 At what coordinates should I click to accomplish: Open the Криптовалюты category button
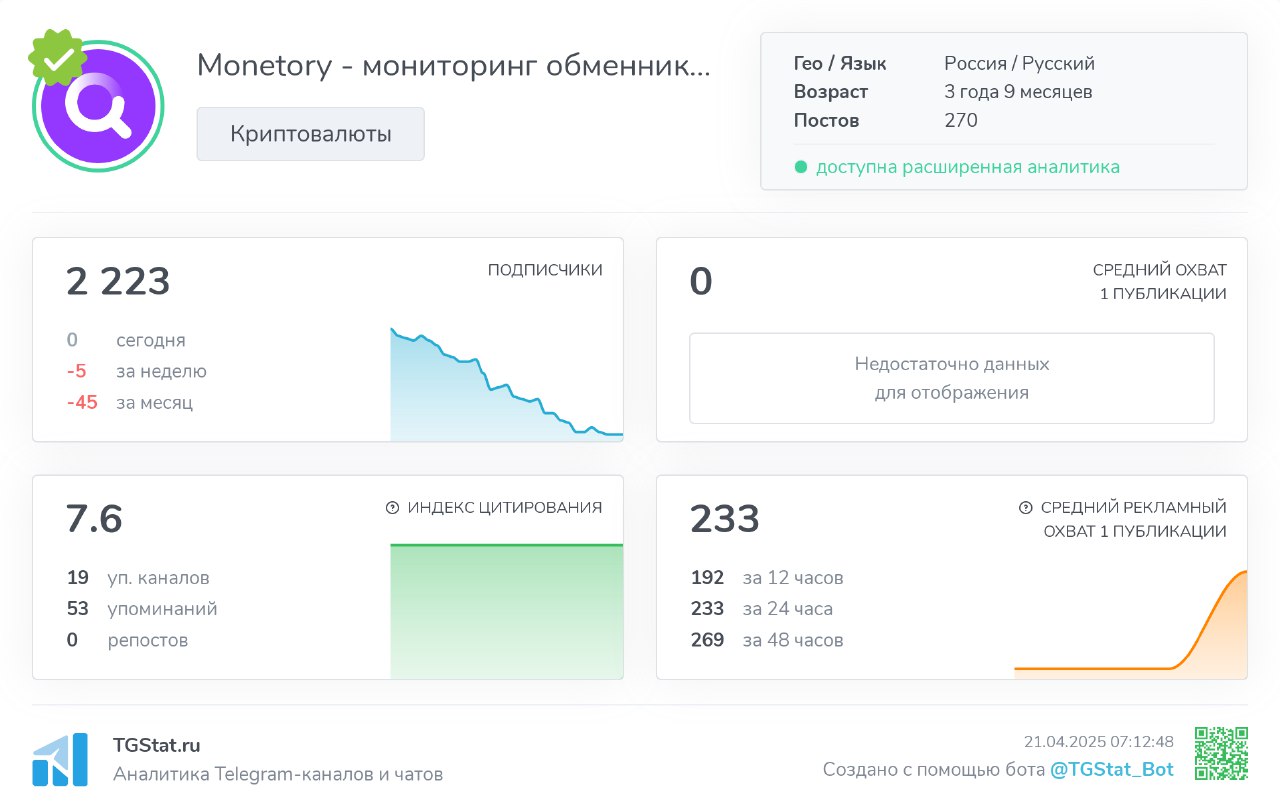tap(310, 134)
